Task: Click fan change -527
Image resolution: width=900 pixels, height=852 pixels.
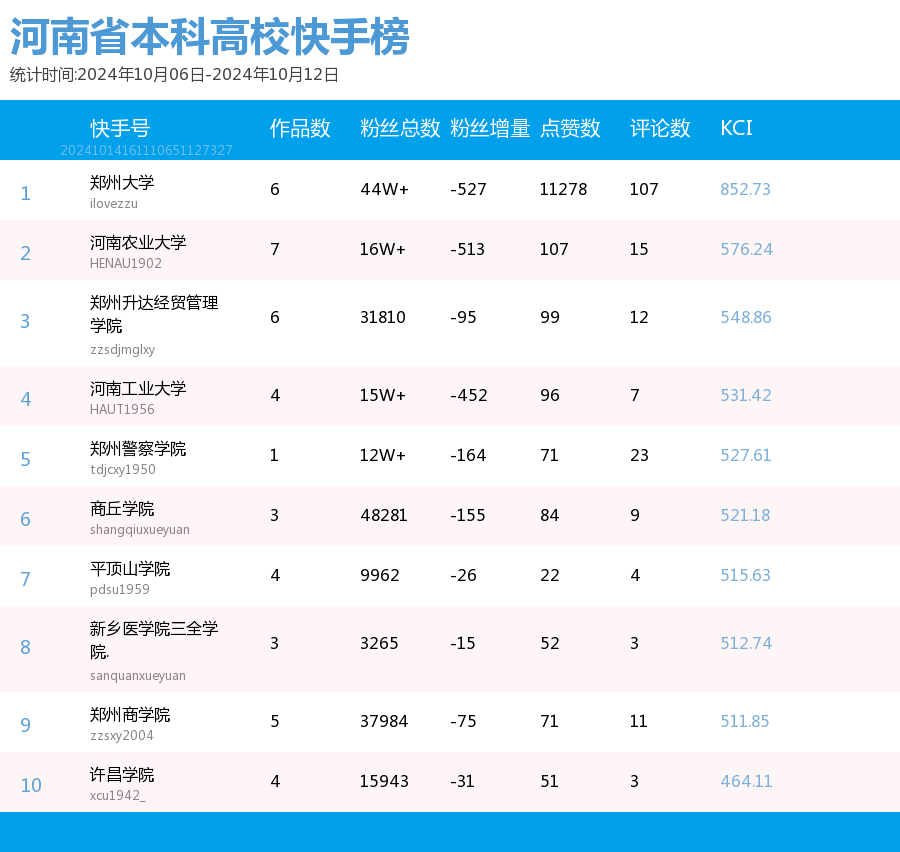Action: tap(468, 189)
